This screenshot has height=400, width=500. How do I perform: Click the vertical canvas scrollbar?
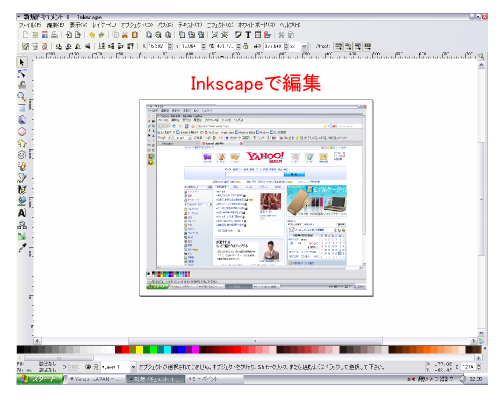point(481,199)
